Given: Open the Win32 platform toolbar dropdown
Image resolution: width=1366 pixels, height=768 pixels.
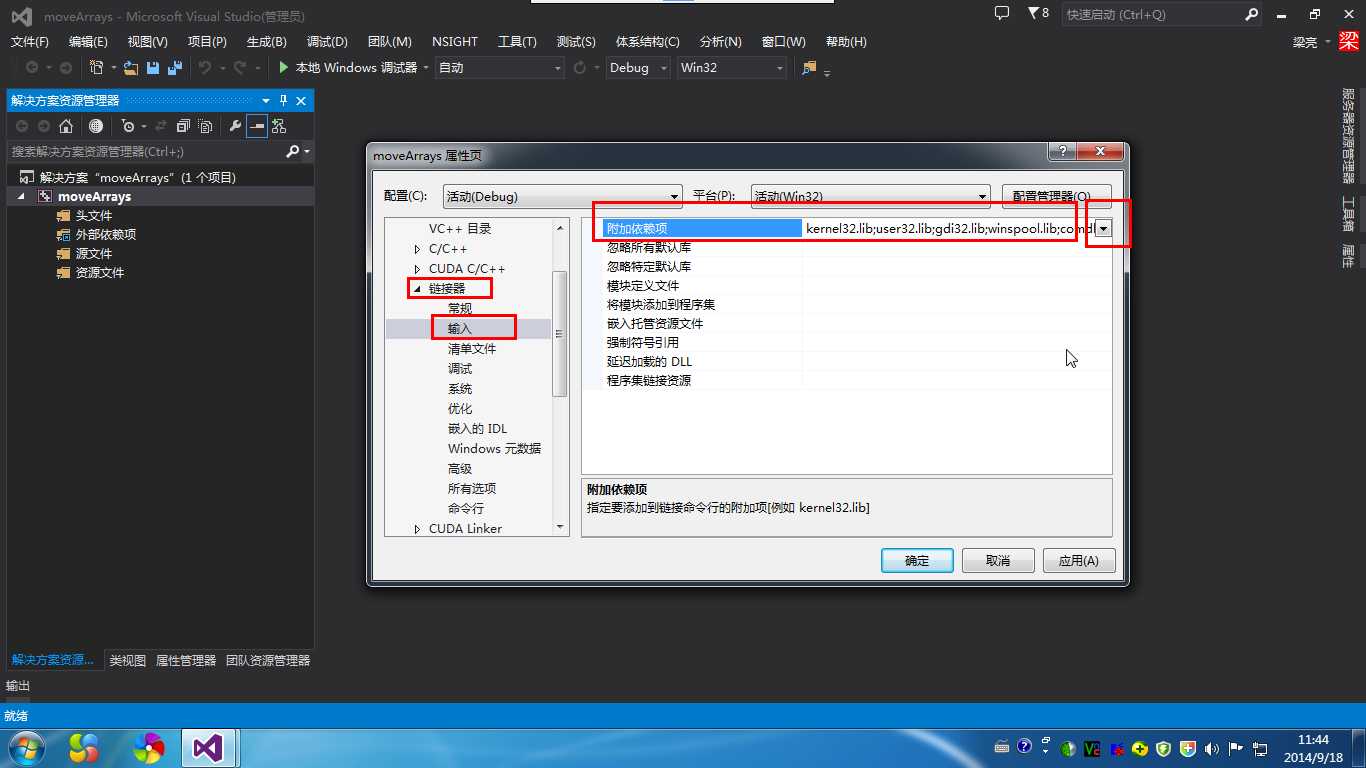Looking at the screenshot, I should coord(731,68).
